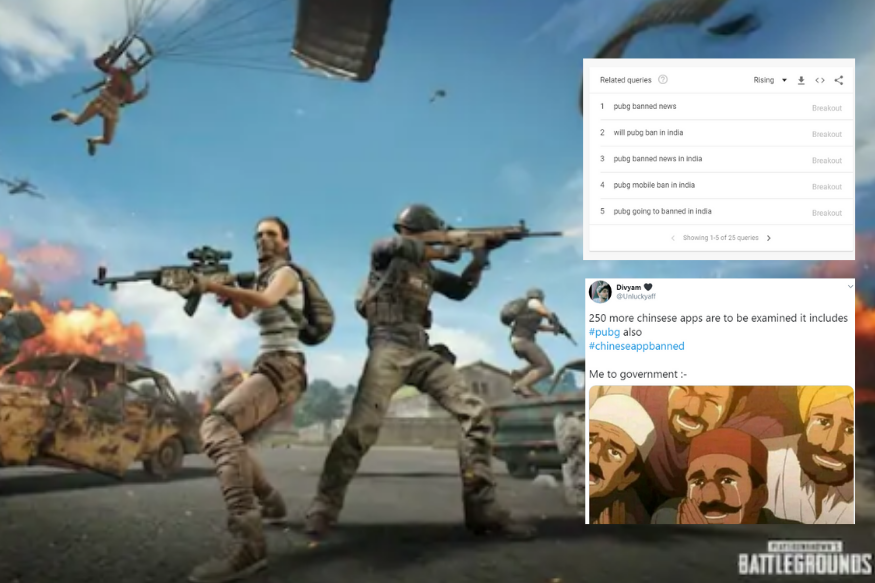Expand the tweet options chevron menu
Viewport: 875px width, 583px height.
click(x=850, y=287)
